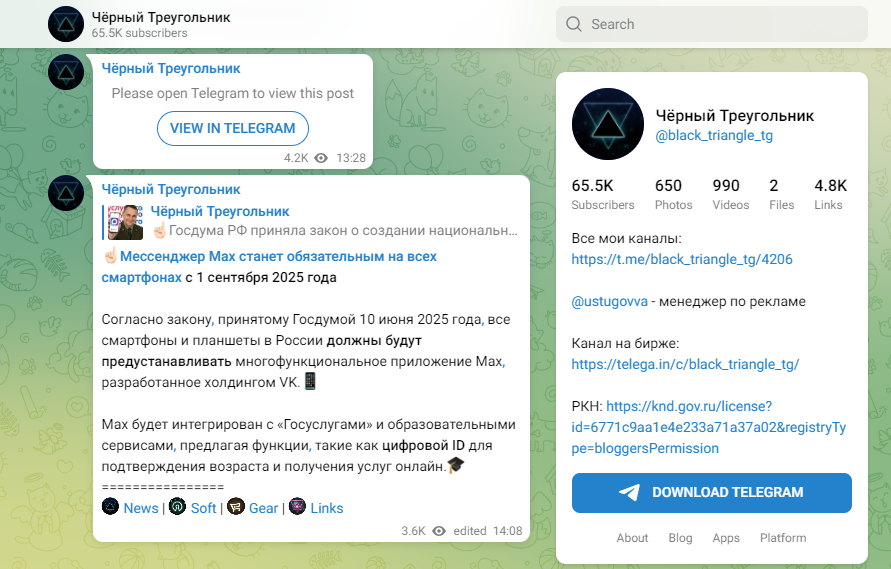Image resolution: width=891 pixels, height=569 pixels.
Task: Click the Links purple icon
Action: click(297, 506)
